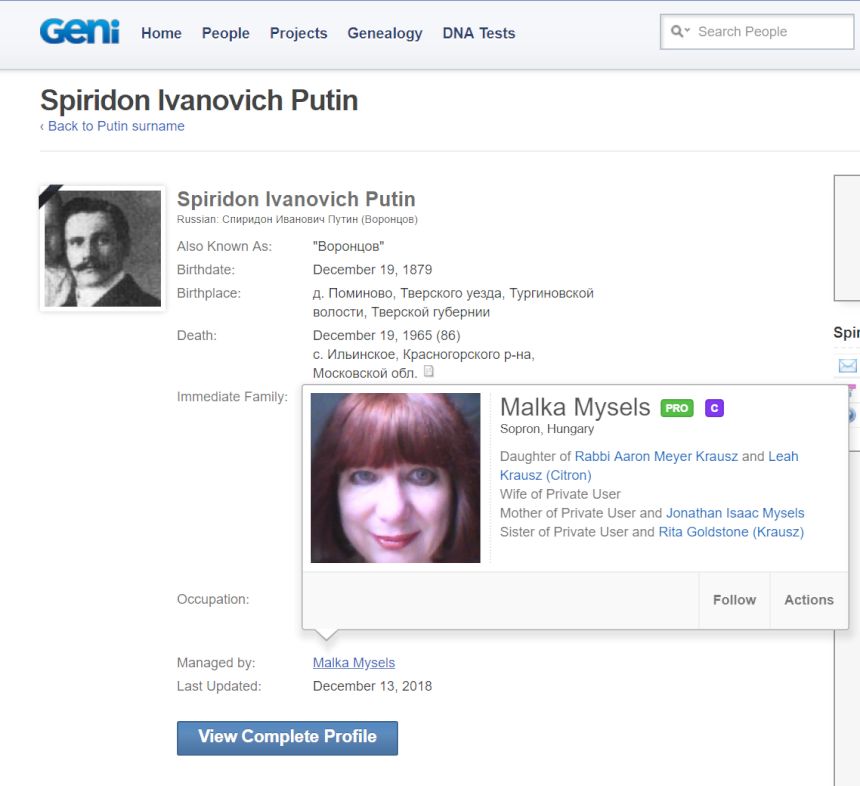Click the green PRO badge
This screenshot has width=860, height=786.
[677, 408]
